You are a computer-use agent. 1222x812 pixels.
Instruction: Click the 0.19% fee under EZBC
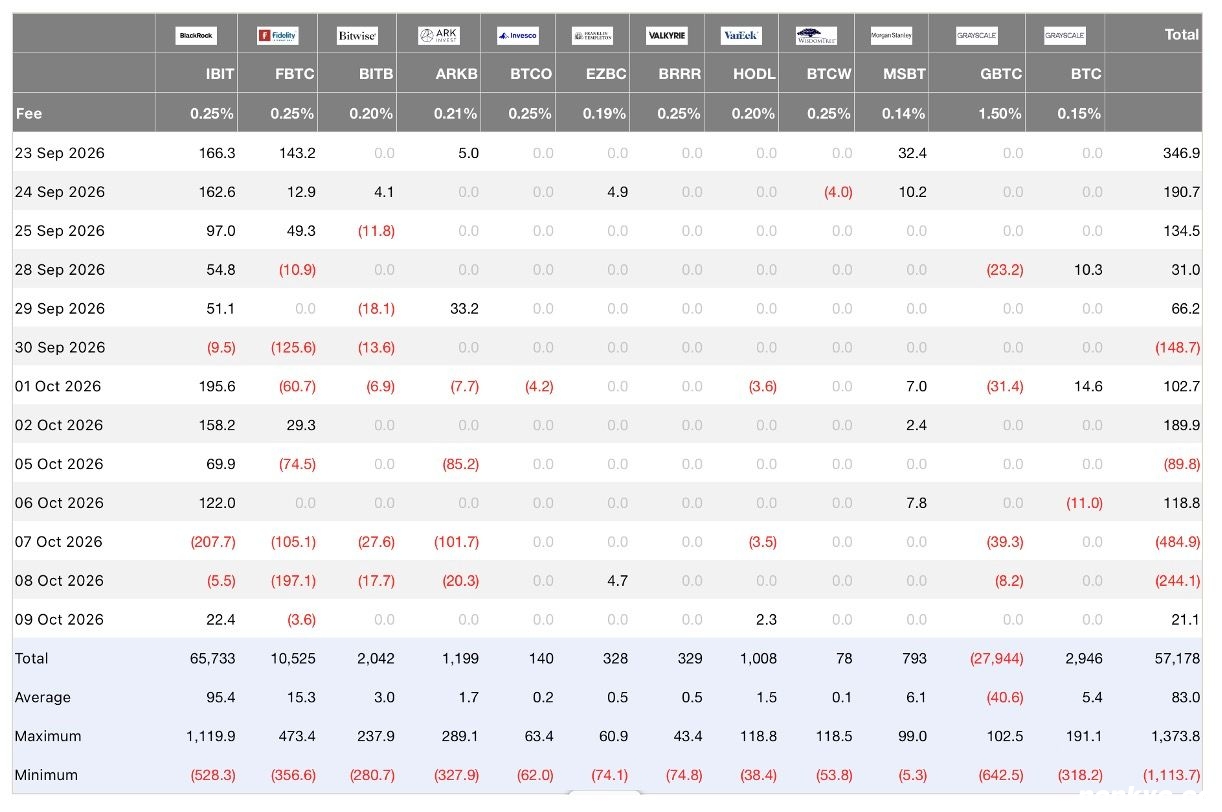coord(606,114)
